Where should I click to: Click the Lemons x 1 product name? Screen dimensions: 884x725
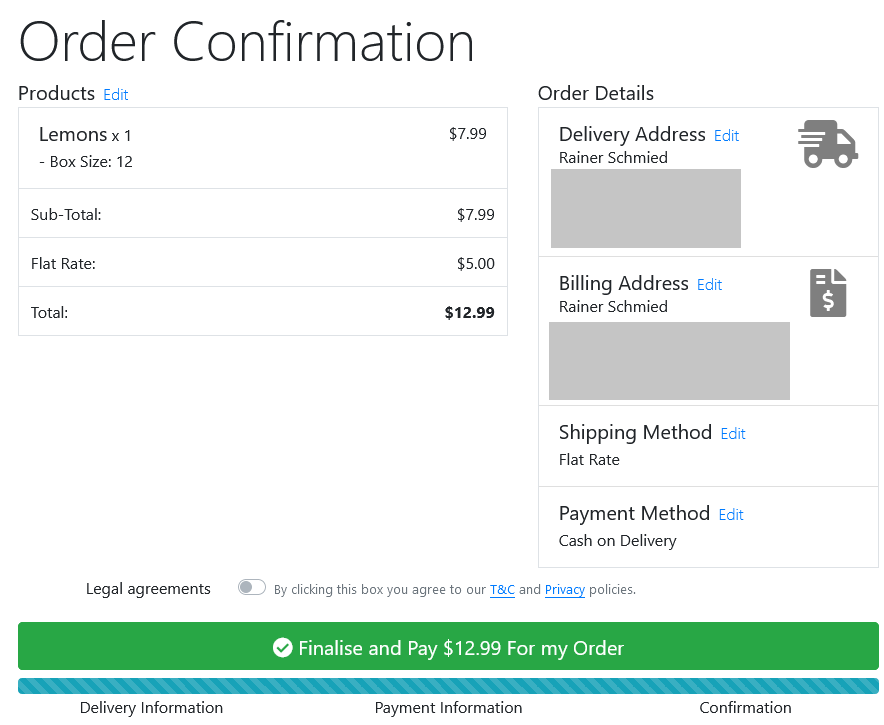coord(85,135)
